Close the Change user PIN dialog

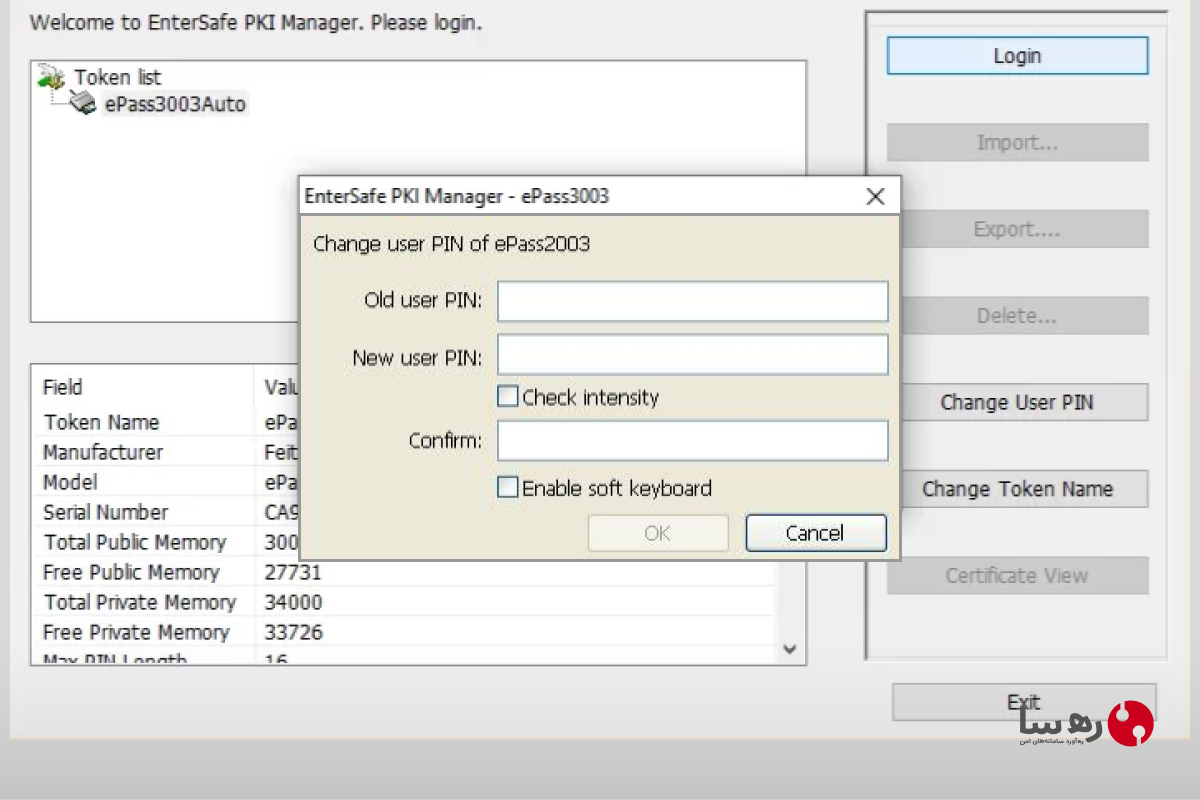coord(875,197)
